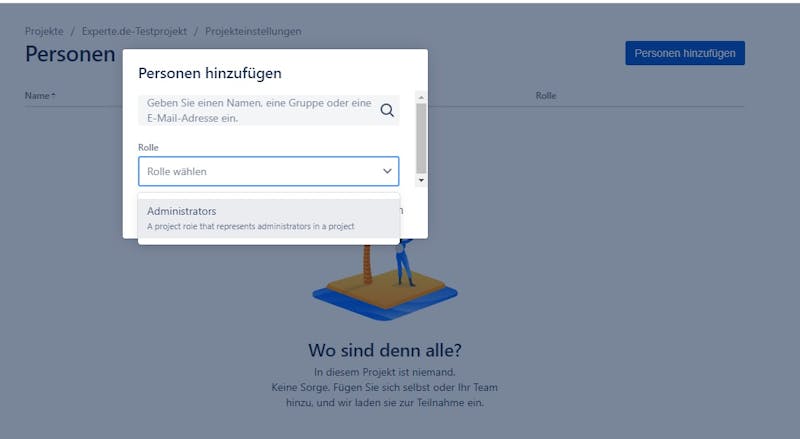Open the Experte.de-Testprojekt breadcrumb link
This screenshot has height=439, width=800.
(134, 31)
